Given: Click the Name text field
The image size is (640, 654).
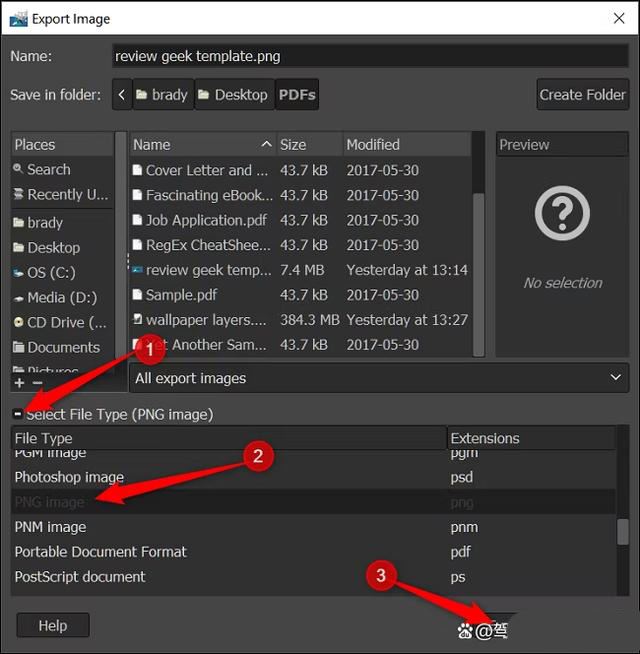Looking at the screenshot, I should 369,56.
